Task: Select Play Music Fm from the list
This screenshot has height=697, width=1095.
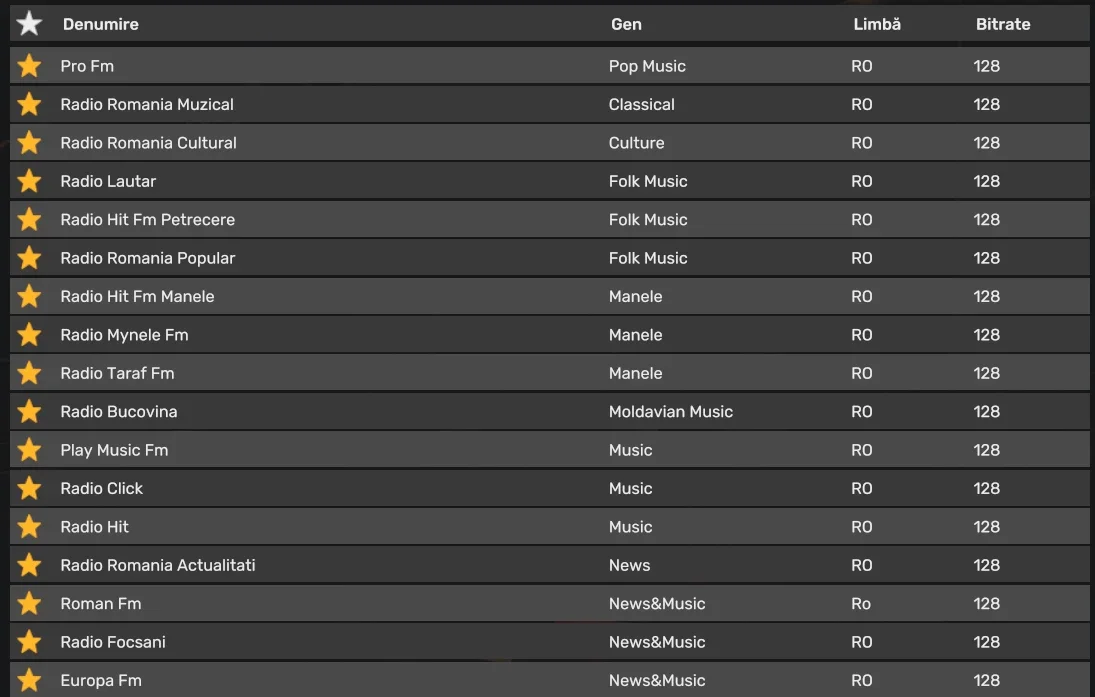Action: (114, 450)
